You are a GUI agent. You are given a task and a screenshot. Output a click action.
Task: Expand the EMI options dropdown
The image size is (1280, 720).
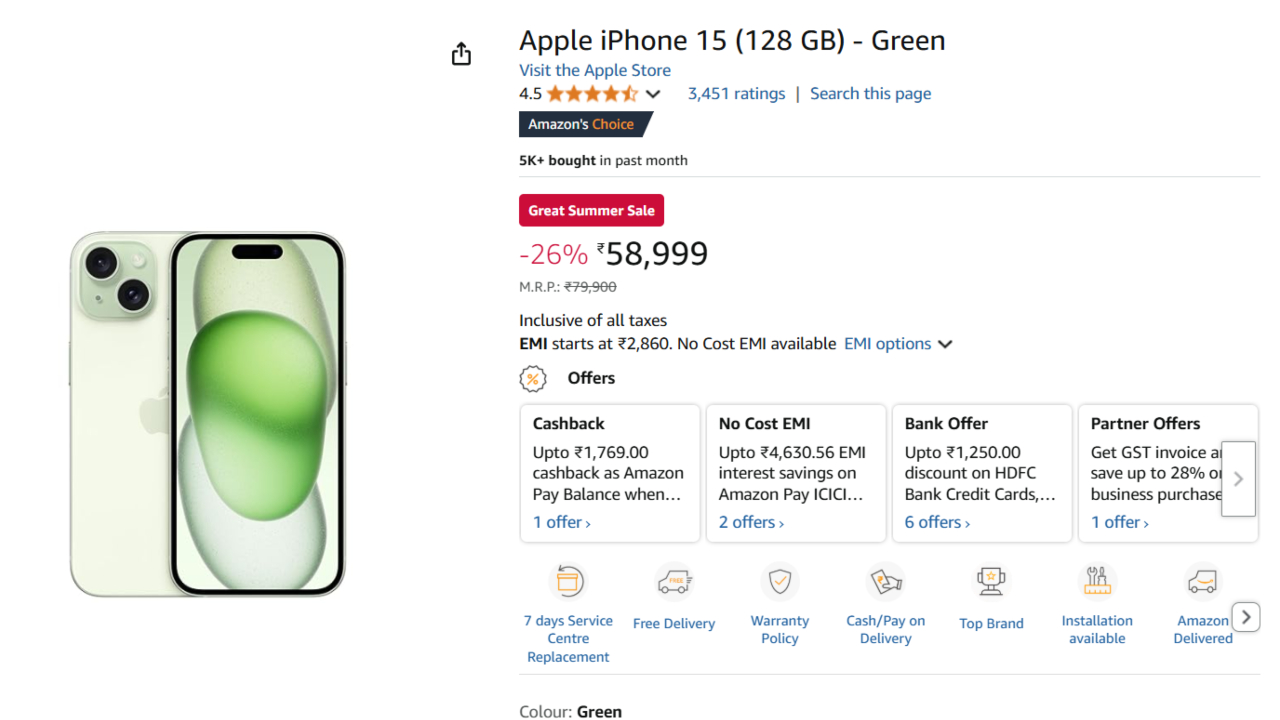pos(898,344)
